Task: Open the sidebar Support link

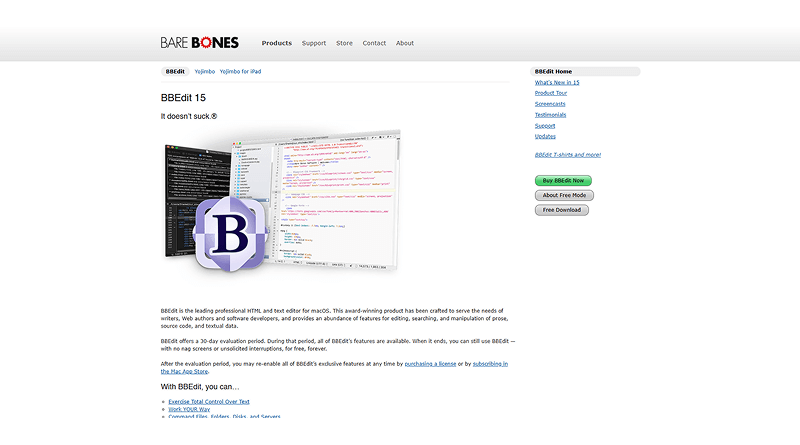Action: click(x=545, y=126)
